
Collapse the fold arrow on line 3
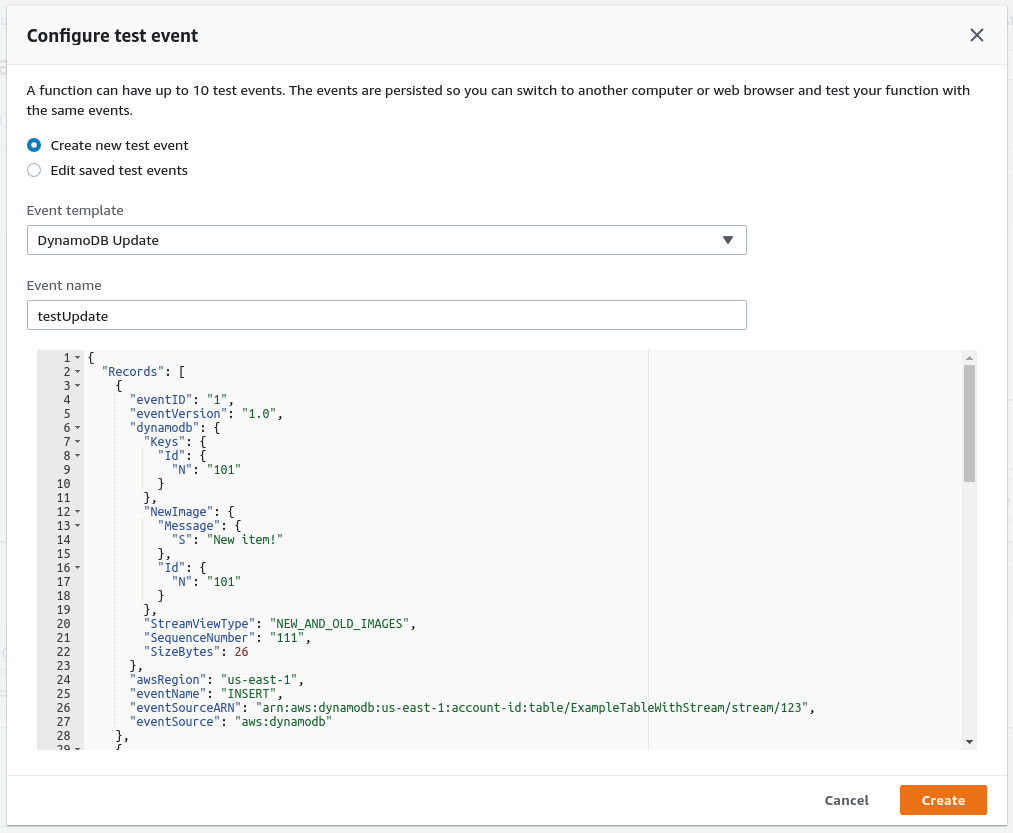tap(78, 386)
